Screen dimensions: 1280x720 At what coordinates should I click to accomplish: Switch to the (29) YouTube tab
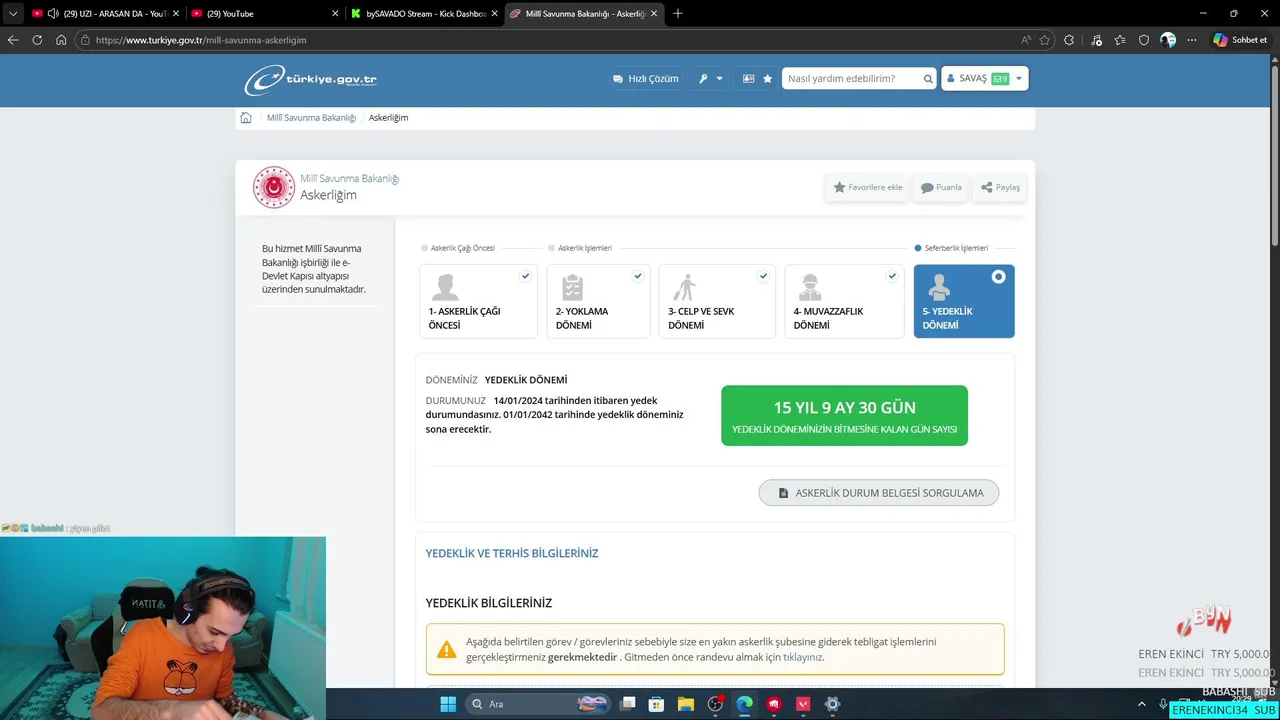pyautogui.click(x=265, y=14)
